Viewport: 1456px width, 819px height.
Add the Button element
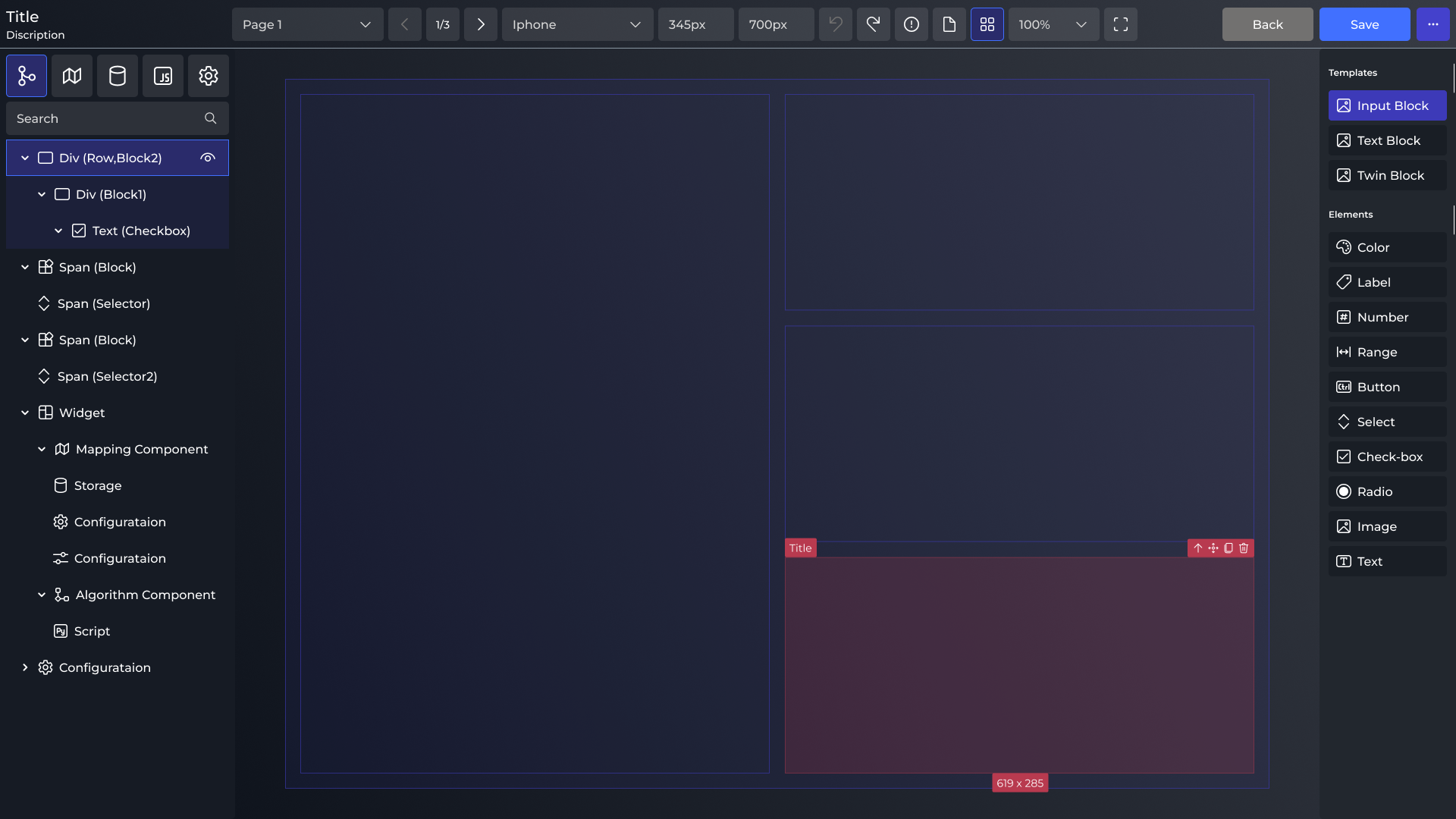click(x=1388, y=387)
